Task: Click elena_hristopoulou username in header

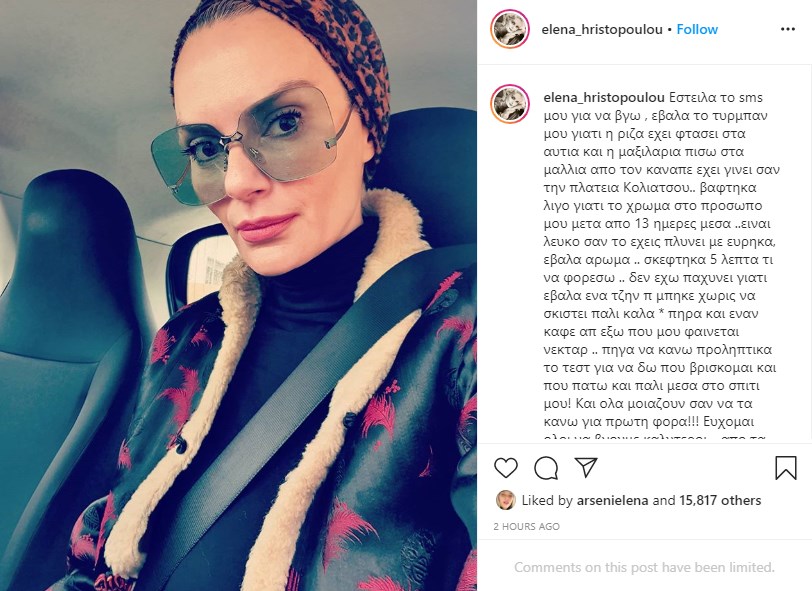Action: coord(602,30)
